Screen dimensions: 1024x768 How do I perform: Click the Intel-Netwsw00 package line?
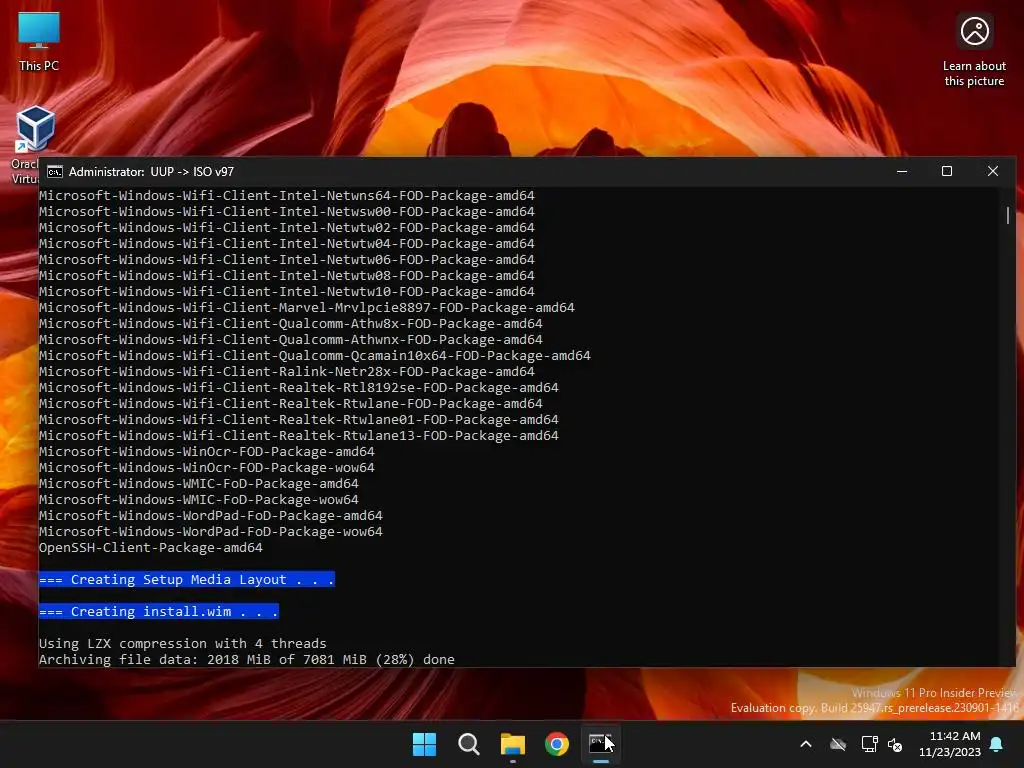[x=287, y=212]
